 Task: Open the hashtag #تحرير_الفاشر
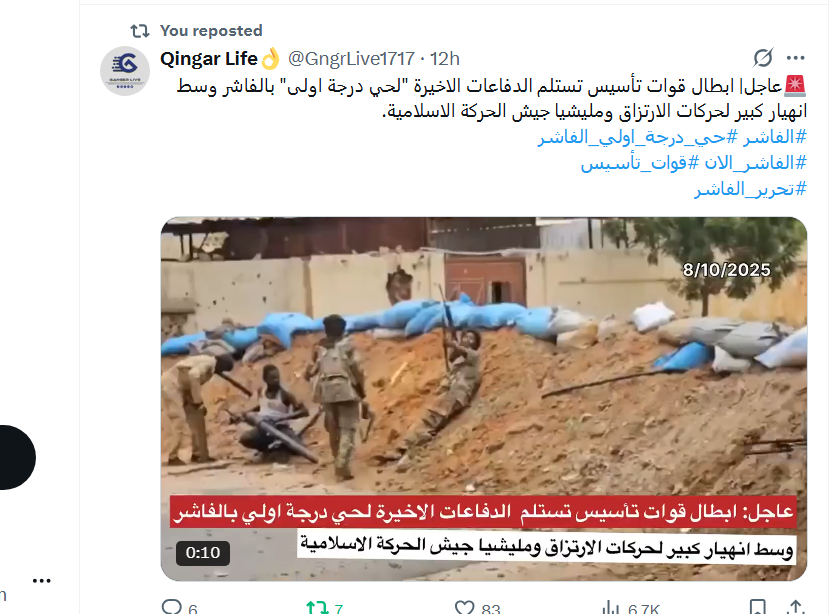[x=751, y=189]
